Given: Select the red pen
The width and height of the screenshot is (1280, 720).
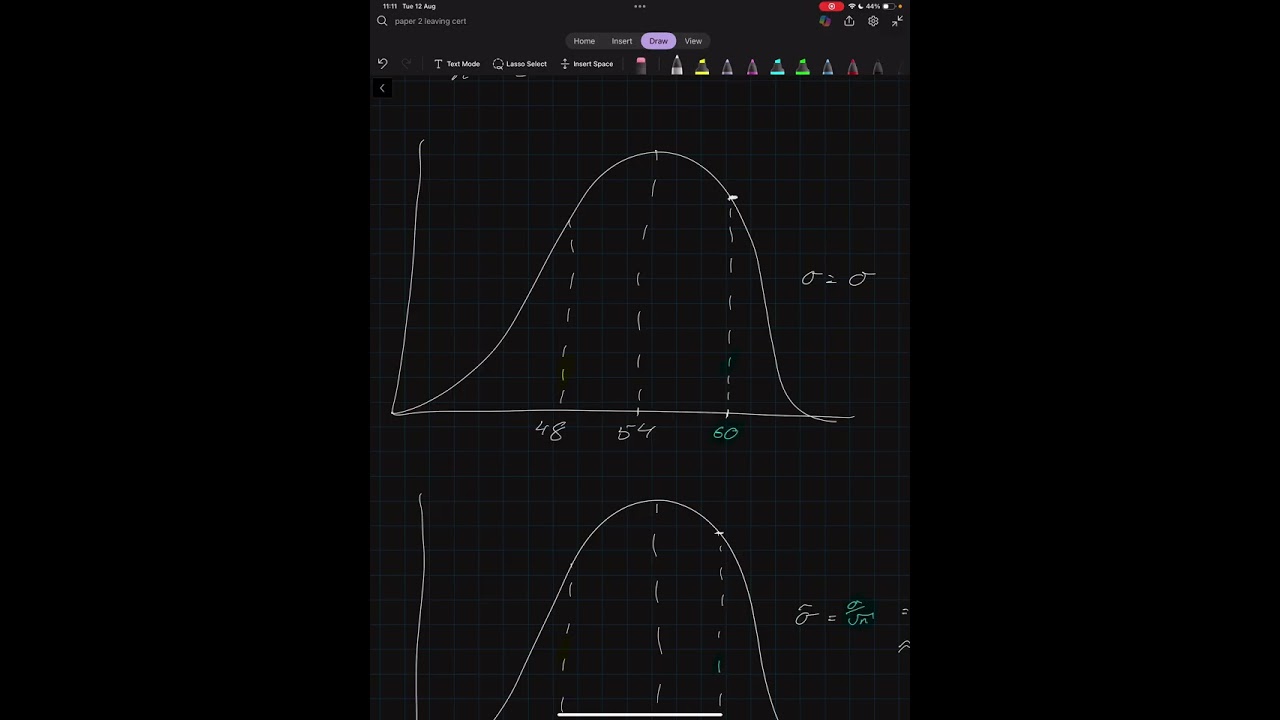Looking at the screenshot, I should click(x=852, y=66).
